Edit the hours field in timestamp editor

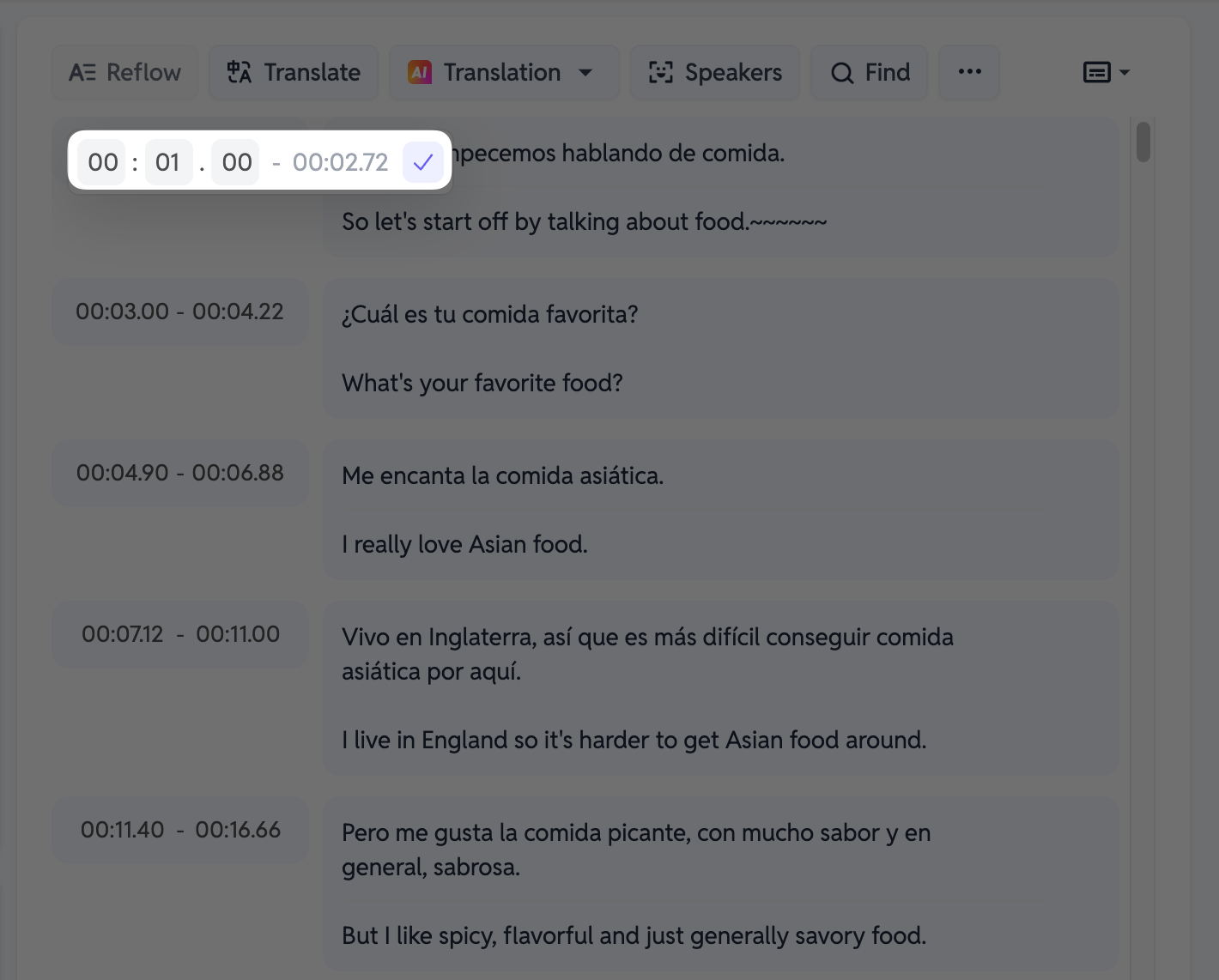tap(102, 162)
